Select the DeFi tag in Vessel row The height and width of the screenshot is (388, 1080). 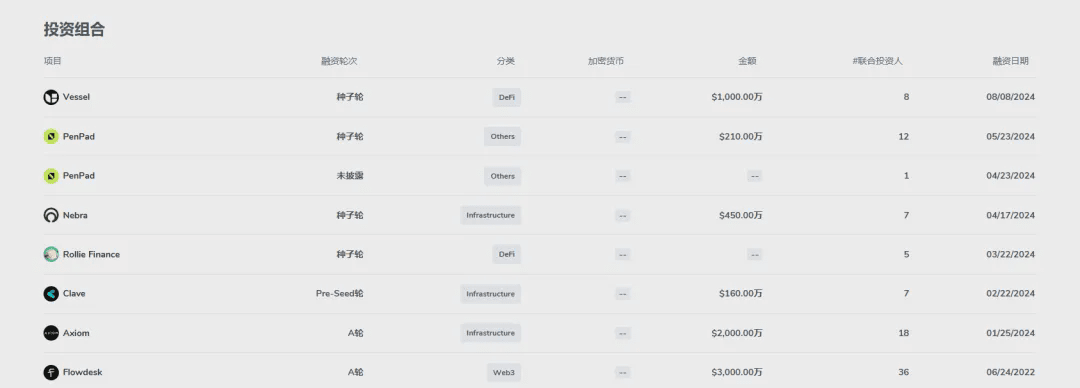[x=507, y=97]
